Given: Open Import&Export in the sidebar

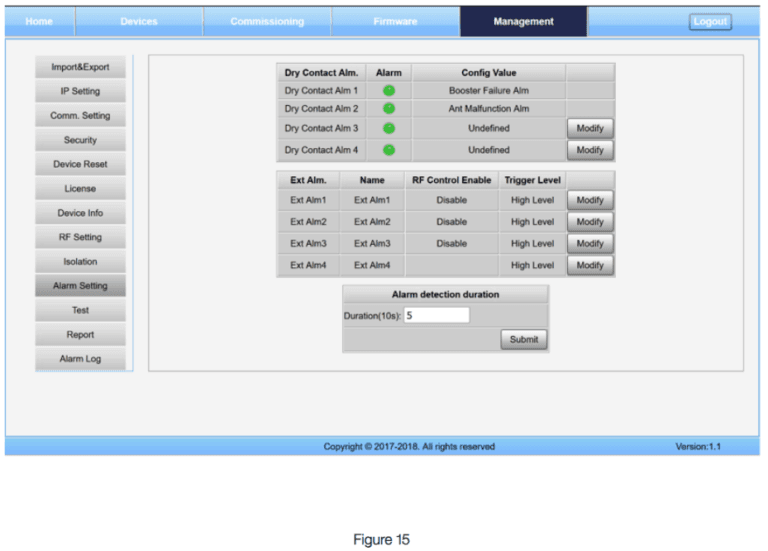Looking at the screenshot, I should coord(81,67).
